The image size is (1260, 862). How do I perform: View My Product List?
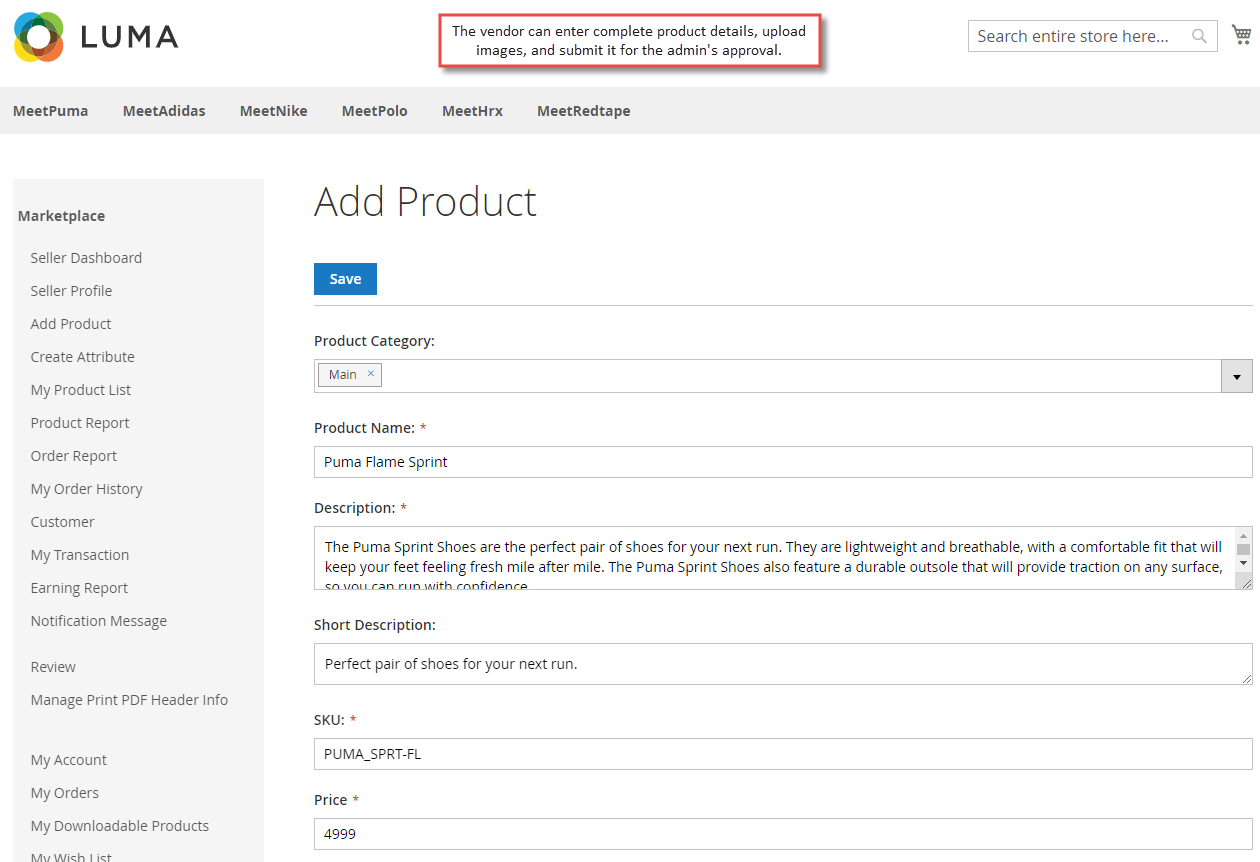click(81, 390)
